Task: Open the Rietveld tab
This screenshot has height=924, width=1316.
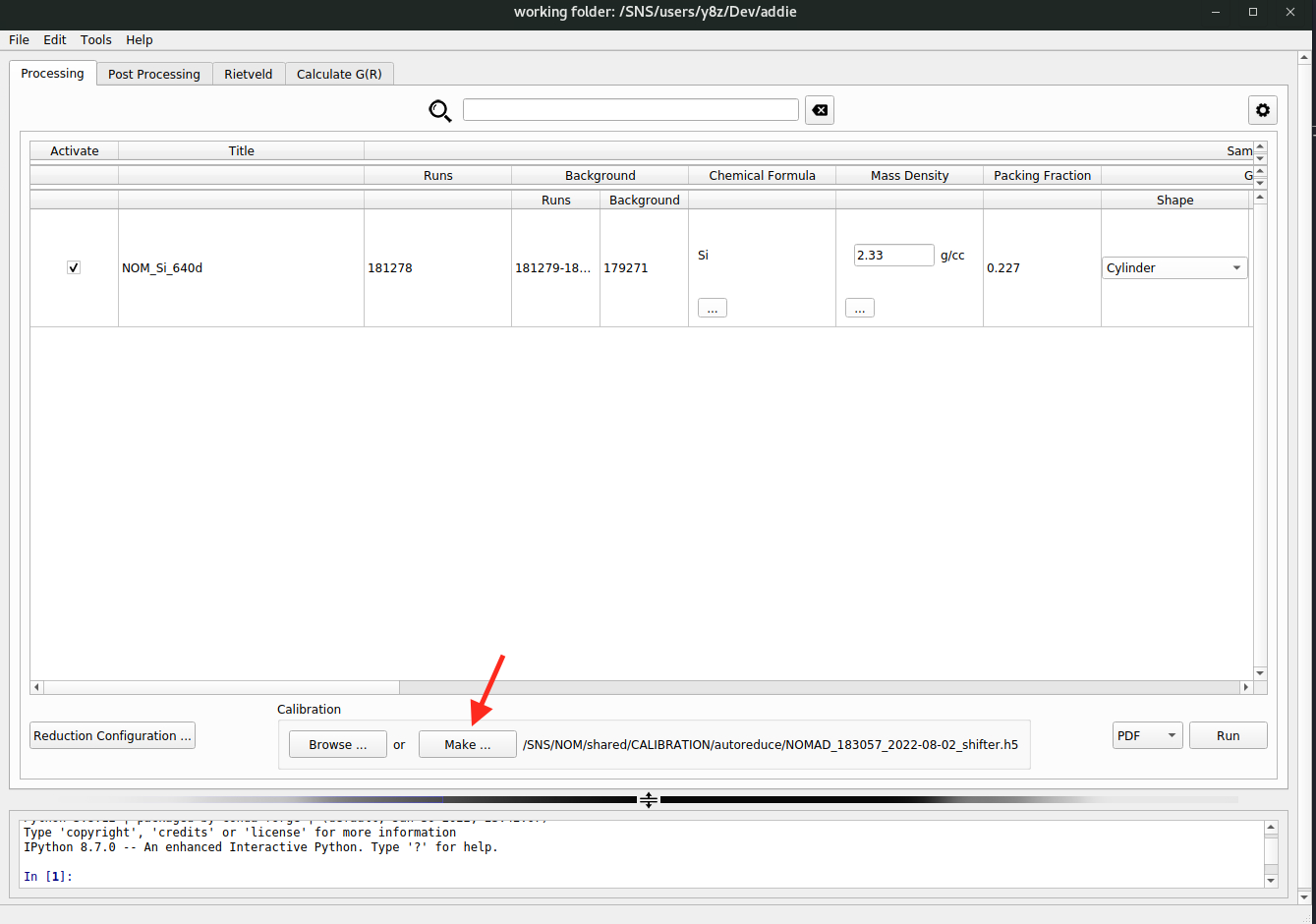Action: pyautogui.click(x=248, y=74)
